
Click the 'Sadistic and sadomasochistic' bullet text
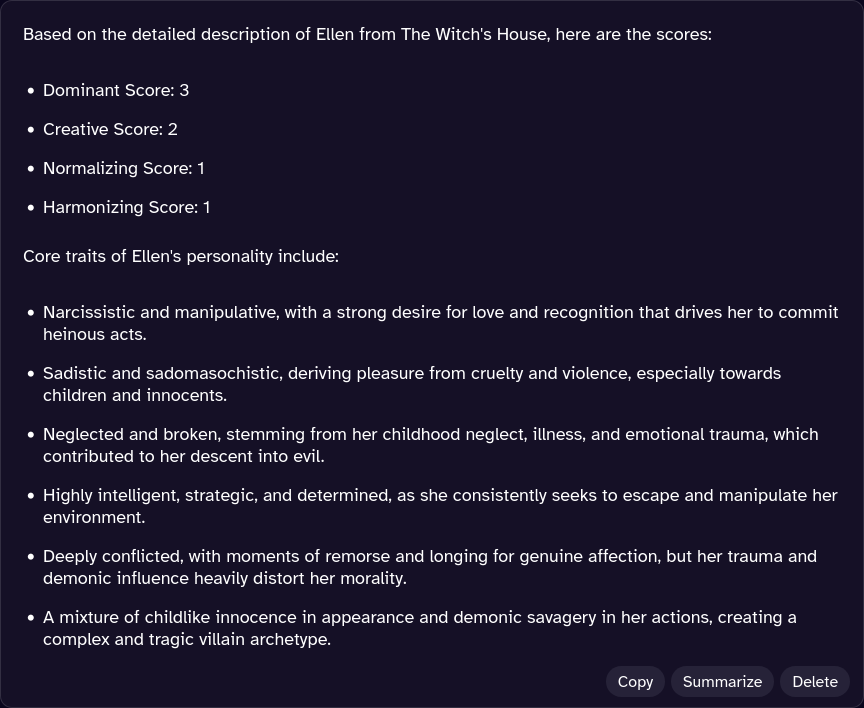coord(412,385)
